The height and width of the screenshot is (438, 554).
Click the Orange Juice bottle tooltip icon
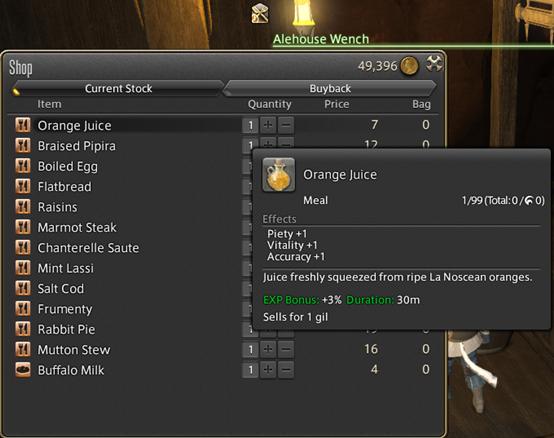(x=278, y=175)
